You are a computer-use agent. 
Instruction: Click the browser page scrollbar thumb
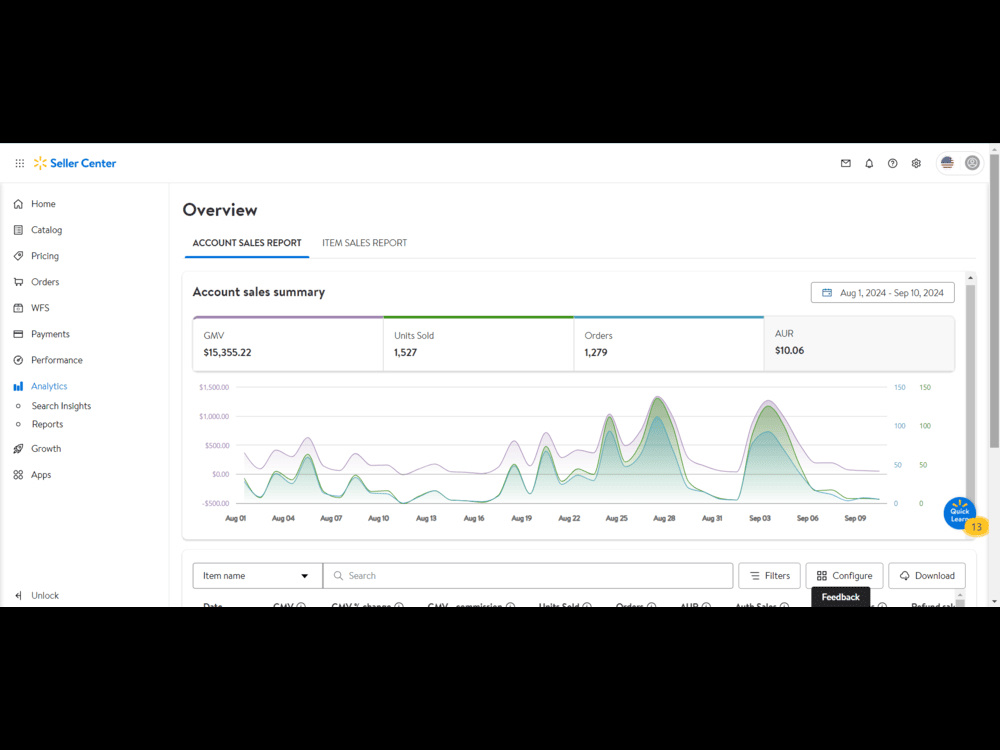[x=994, y=300]
